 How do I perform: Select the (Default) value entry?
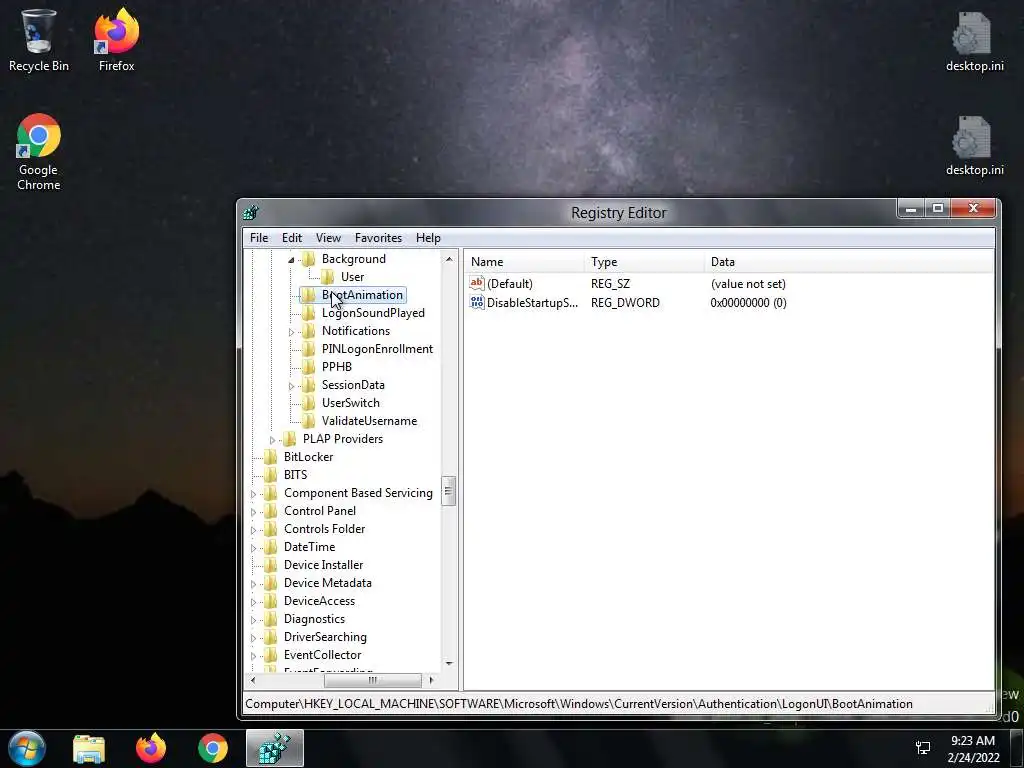[509, 283]
